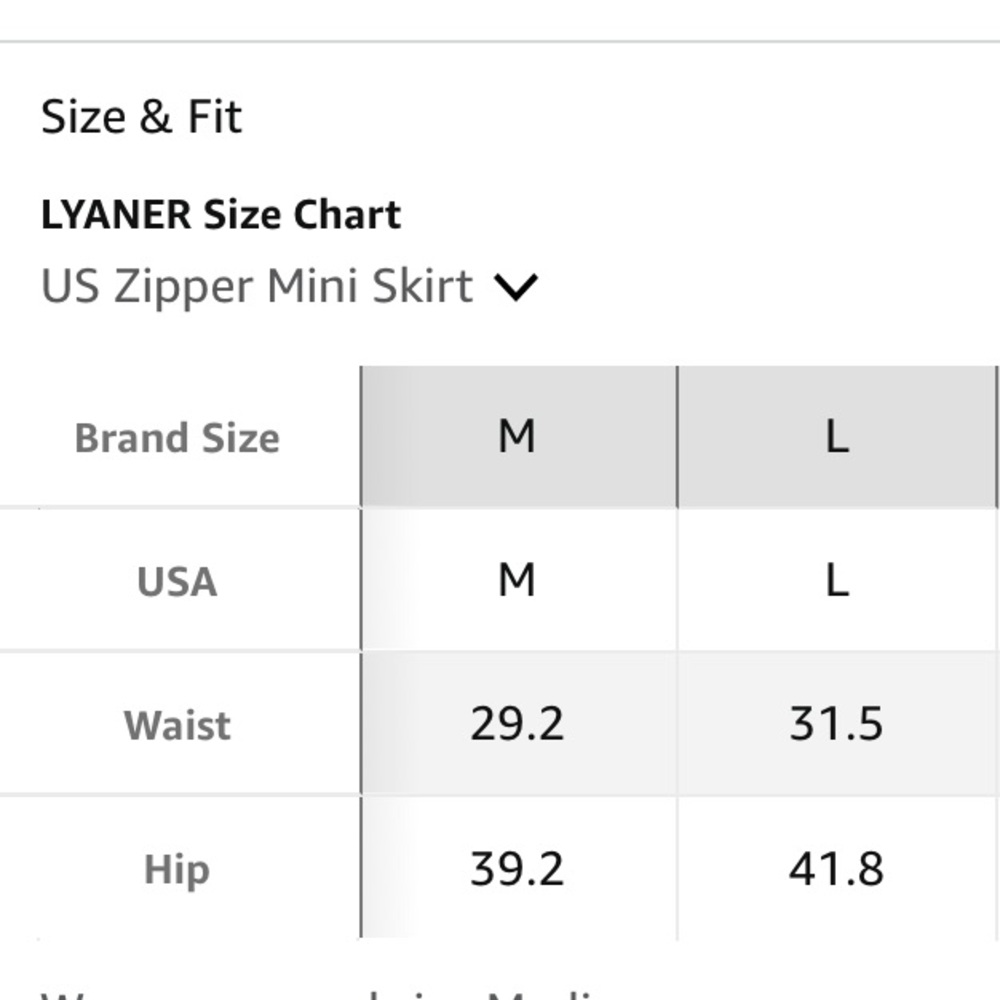
Task: Click the hip value 39.2
Action: 517,869
